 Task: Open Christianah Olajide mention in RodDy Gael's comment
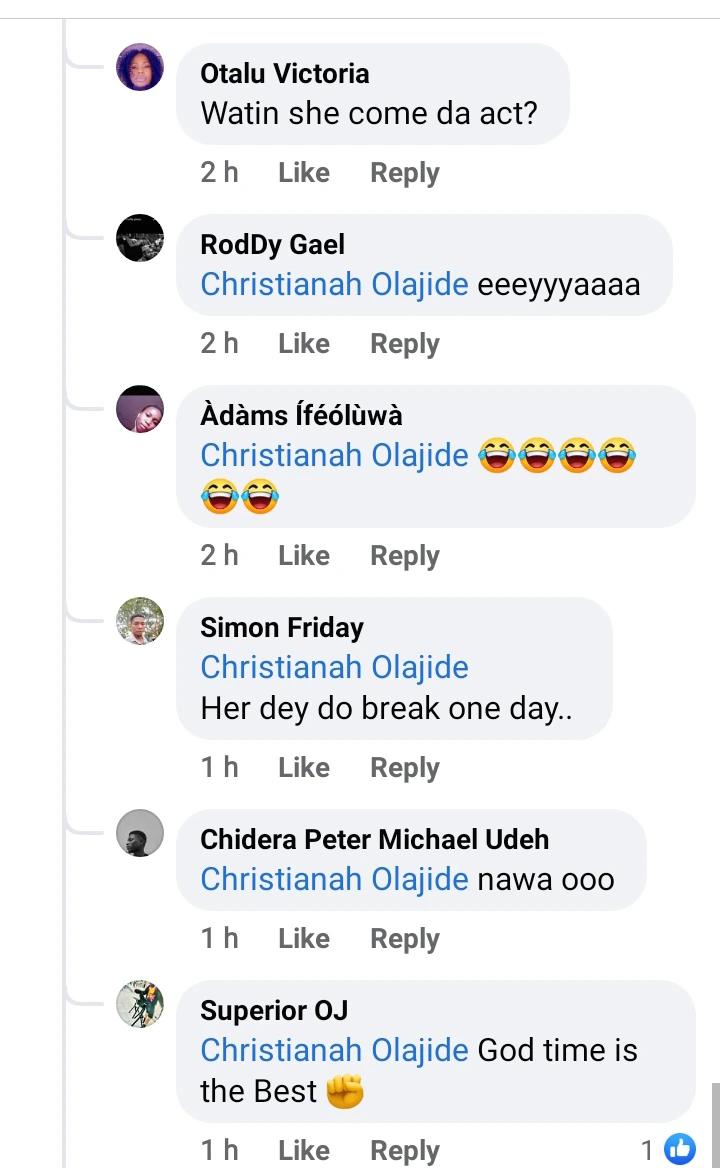[x=334, y=285]
